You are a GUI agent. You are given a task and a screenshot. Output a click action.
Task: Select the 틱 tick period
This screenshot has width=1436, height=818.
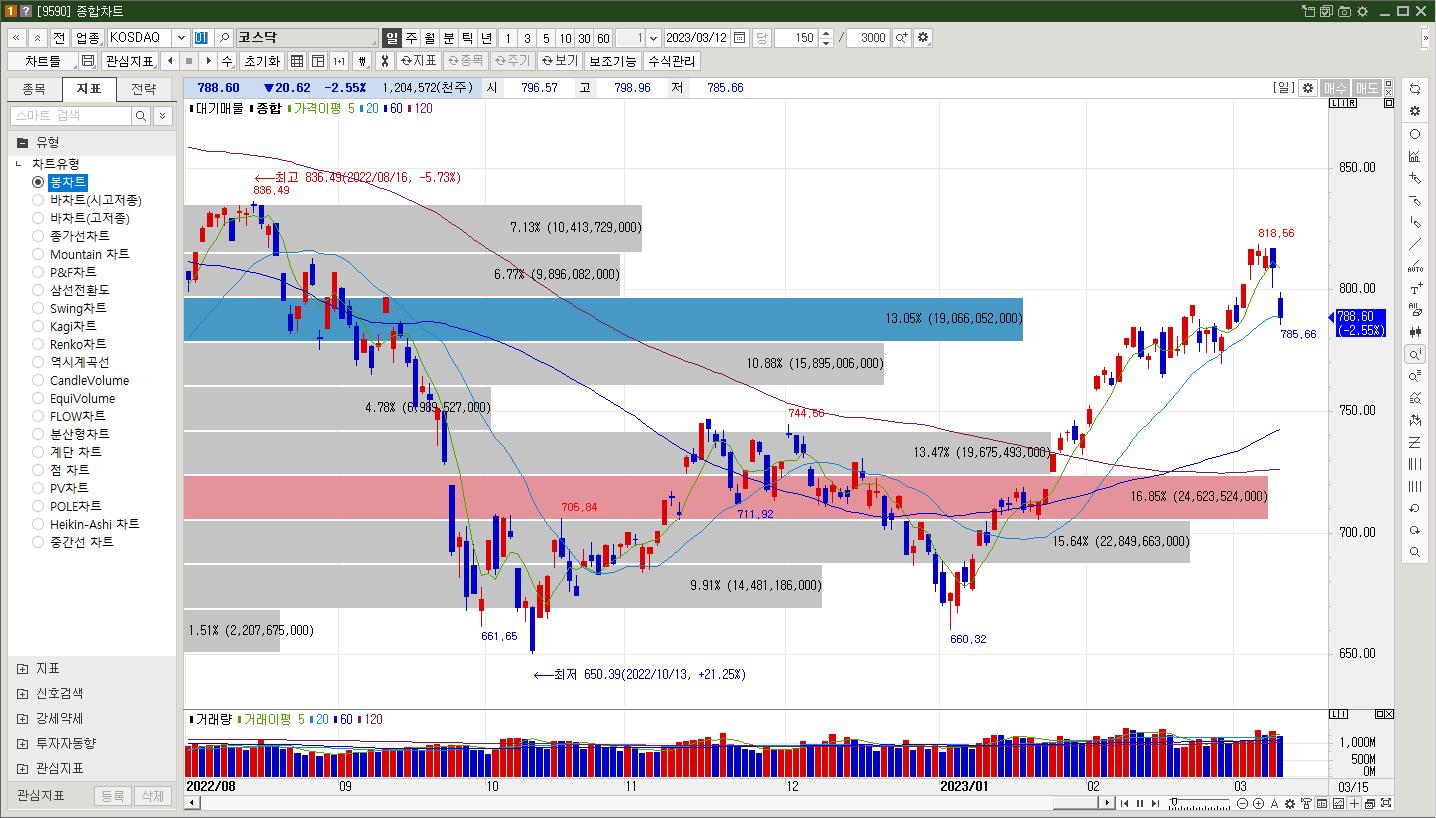pos(467,38)
